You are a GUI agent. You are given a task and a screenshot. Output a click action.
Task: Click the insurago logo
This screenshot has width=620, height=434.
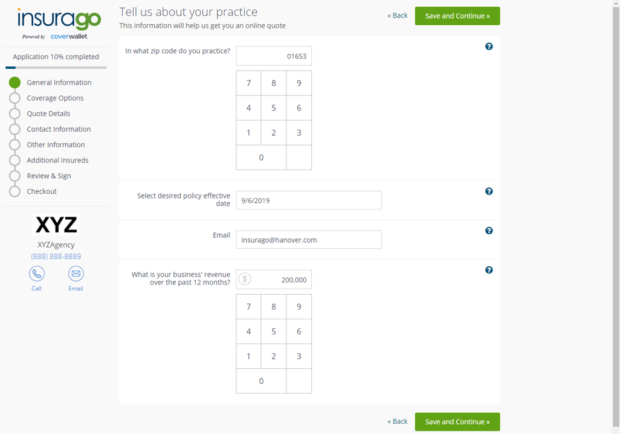(56, 21)
